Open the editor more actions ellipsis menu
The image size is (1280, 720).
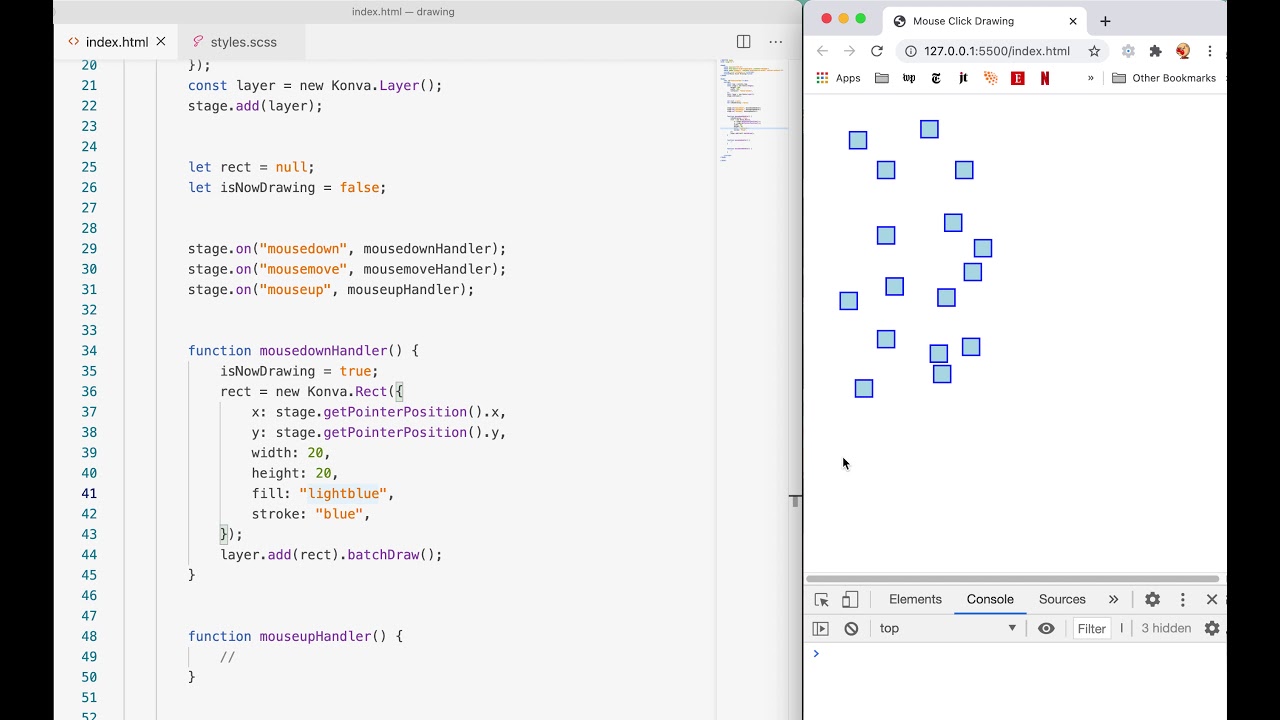[775, 41]
